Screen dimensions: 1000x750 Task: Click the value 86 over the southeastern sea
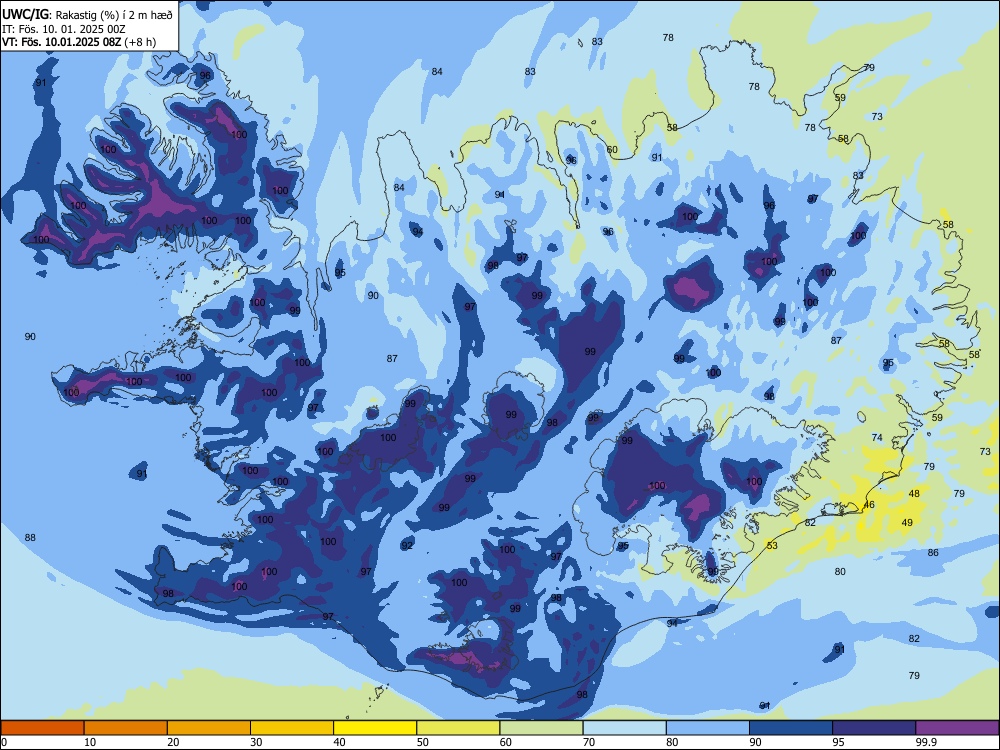tap(933, 552)
